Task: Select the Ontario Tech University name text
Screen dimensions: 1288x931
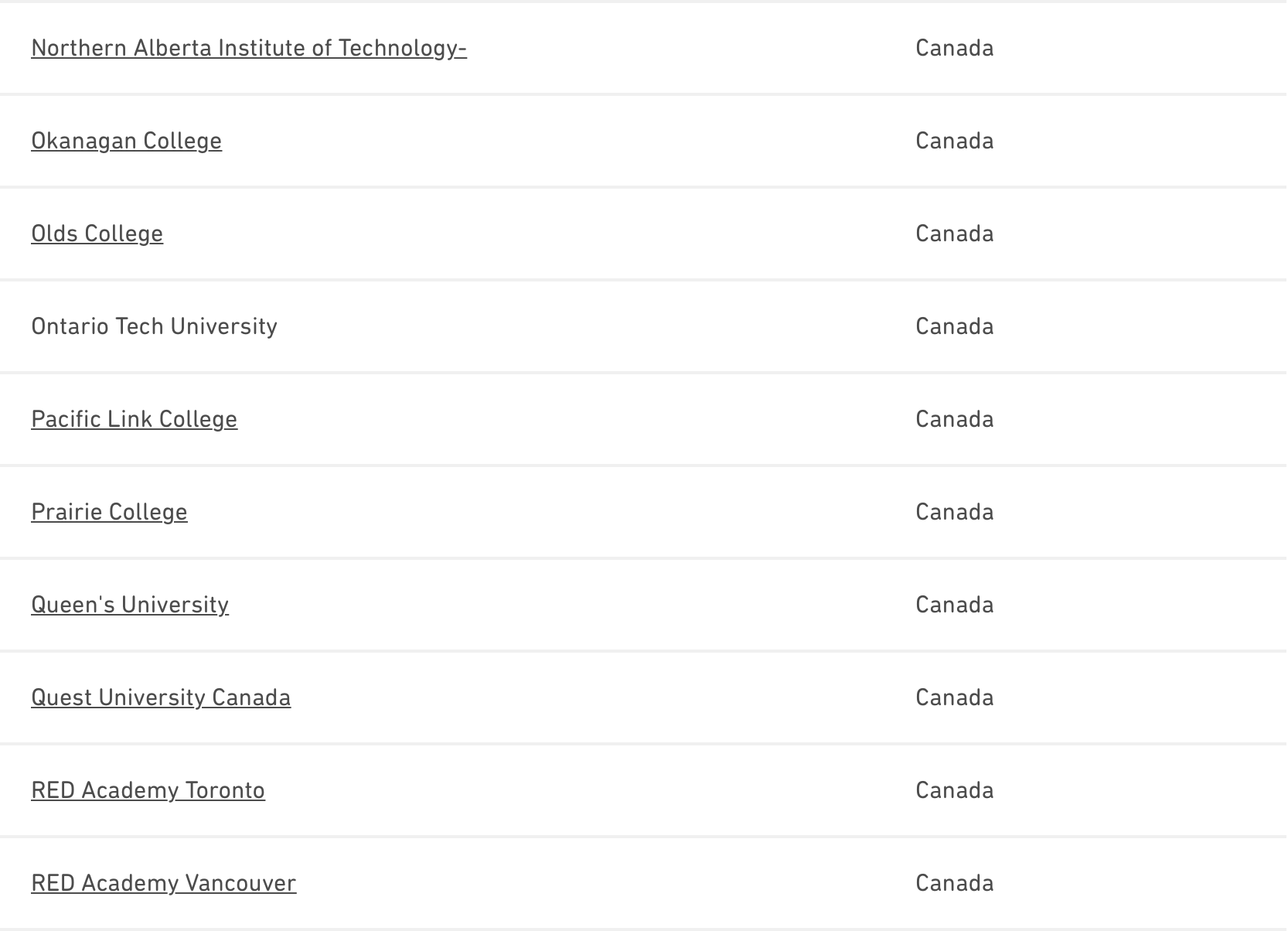Action: click(154, 326)
